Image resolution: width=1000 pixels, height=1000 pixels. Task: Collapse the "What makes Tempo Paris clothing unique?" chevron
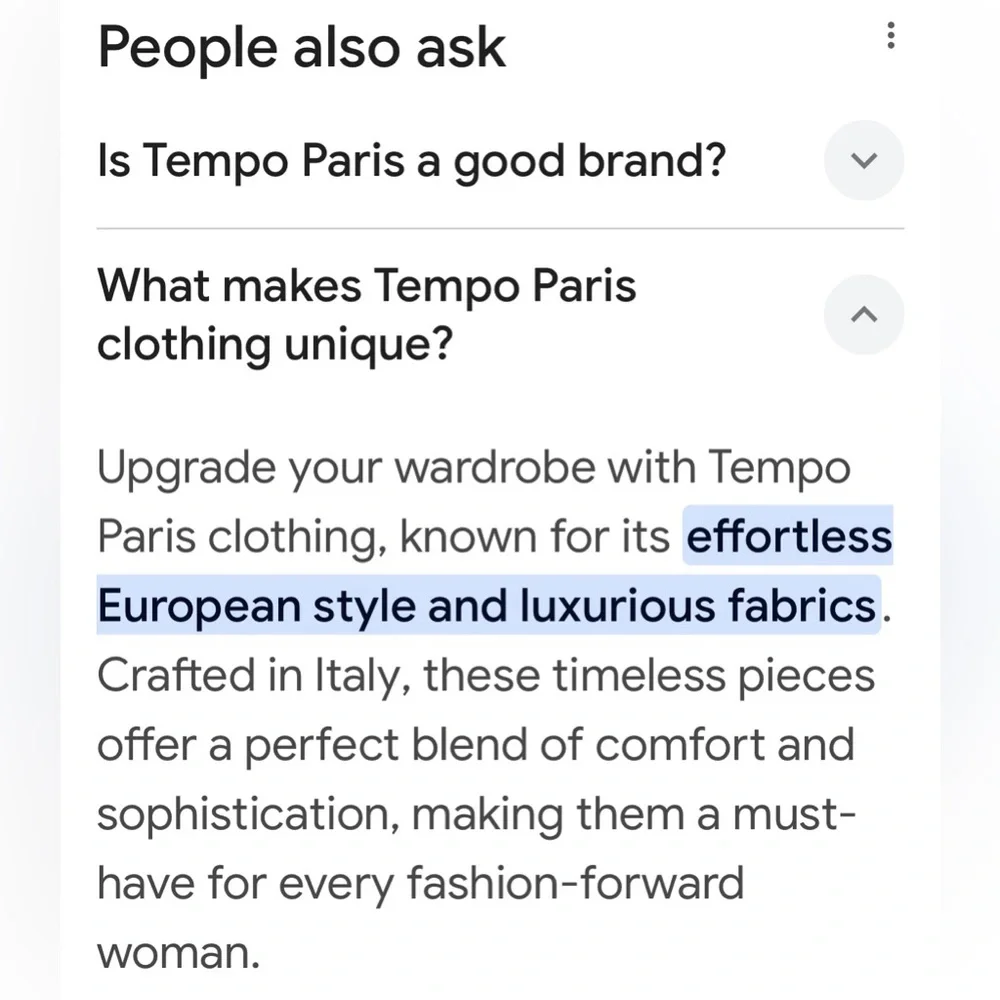(864, 315)
